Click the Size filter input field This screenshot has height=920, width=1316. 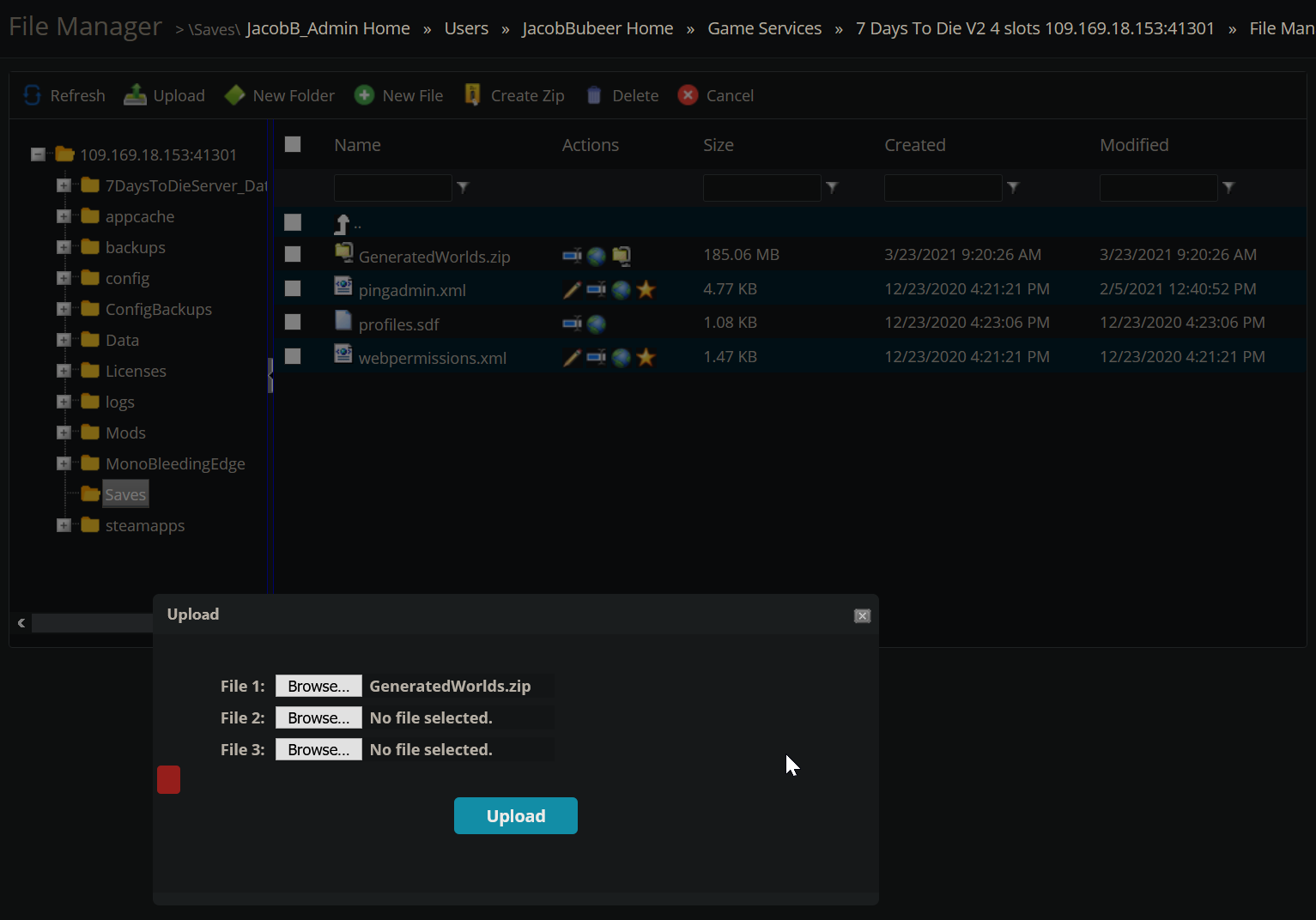coord(761,187)
